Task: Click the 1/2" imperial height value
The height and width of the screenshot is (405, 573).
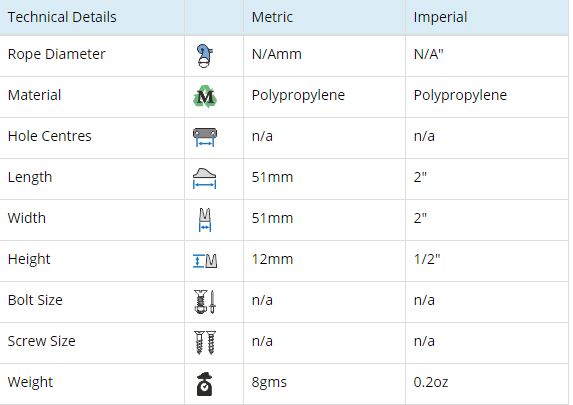Action: click(427, 259)
